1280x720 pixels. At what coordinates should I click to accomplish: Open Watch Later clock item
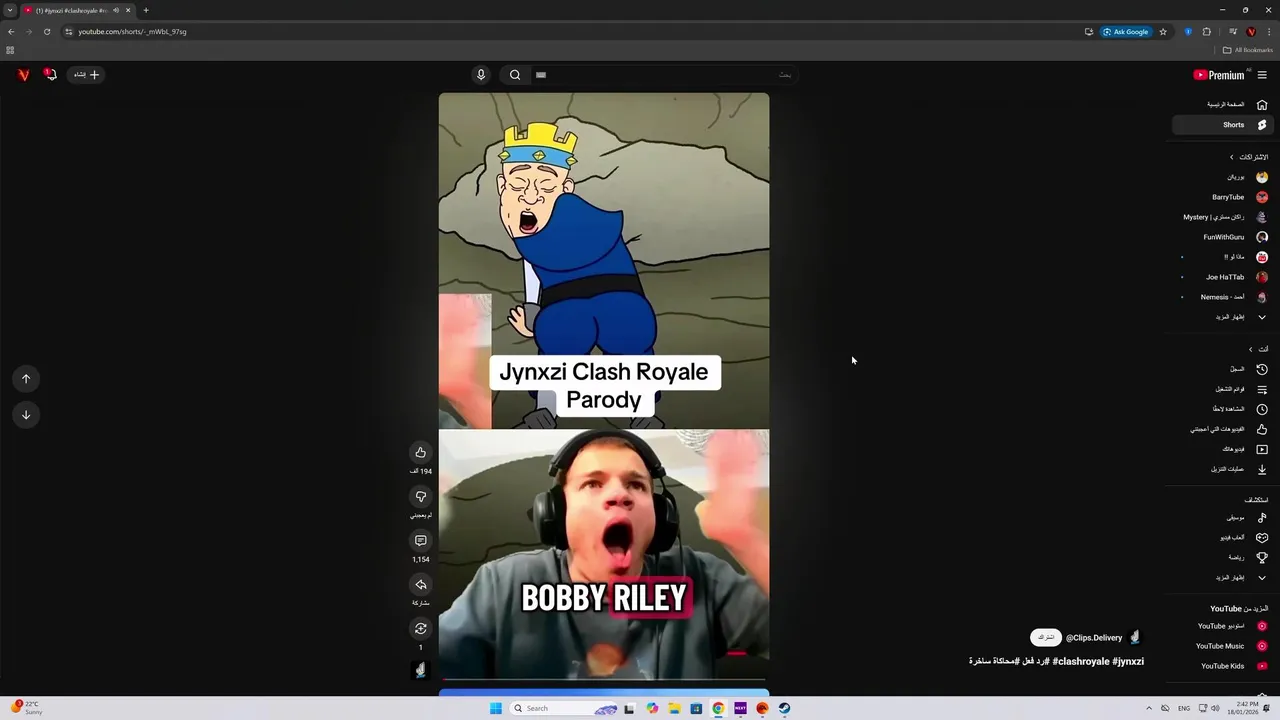1222,409
